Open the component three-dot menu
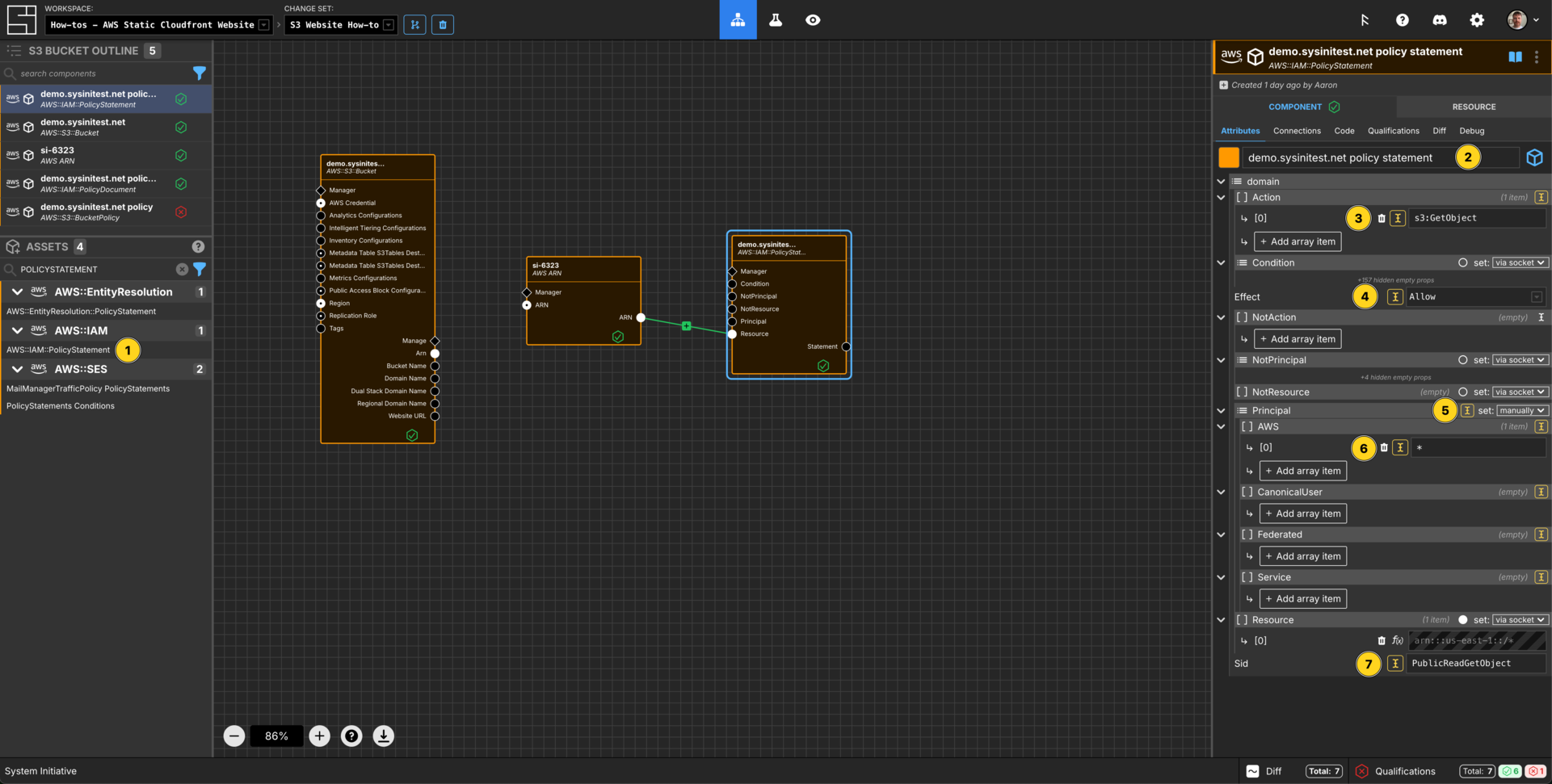This screenshot has width=1552, height=784. 1537,57
